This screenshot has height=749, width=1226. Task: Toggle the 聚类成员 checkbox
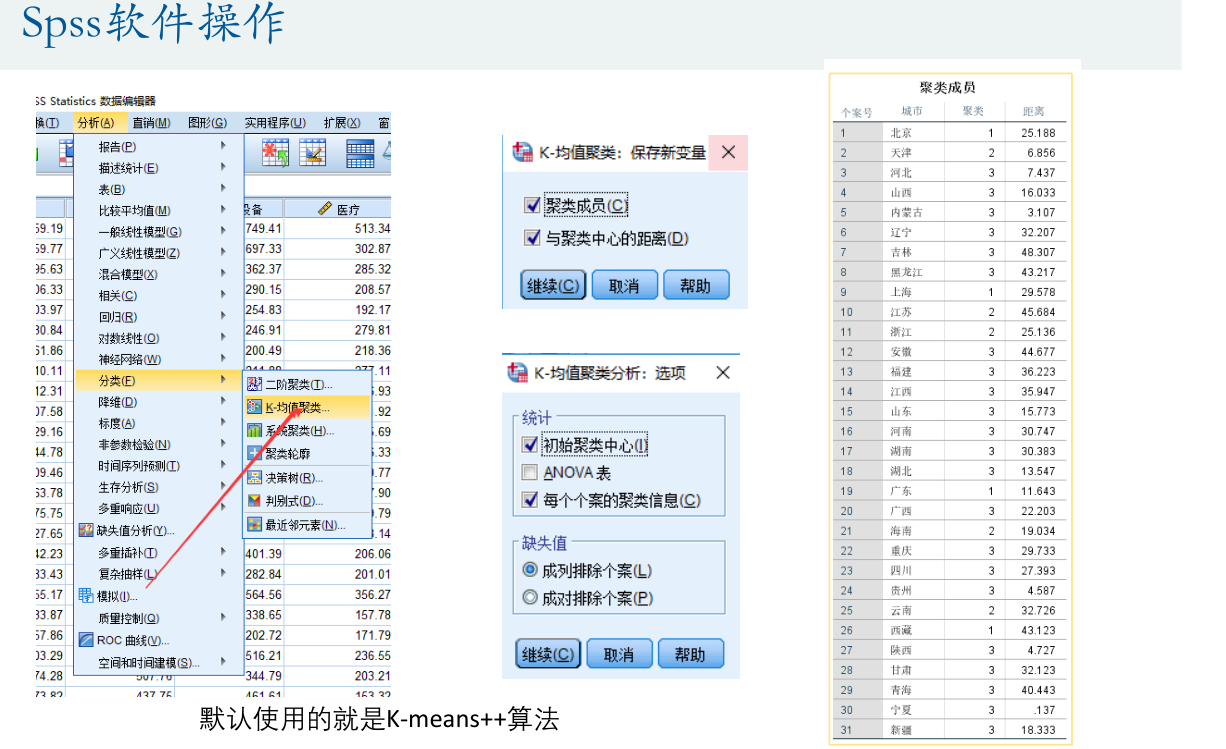532,205
